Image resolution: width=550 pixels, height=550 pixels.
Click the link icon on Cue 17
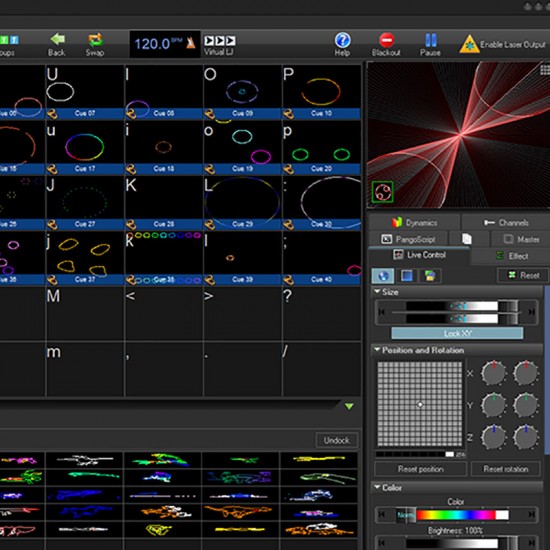pyautogui.click(x=52, y=169)
